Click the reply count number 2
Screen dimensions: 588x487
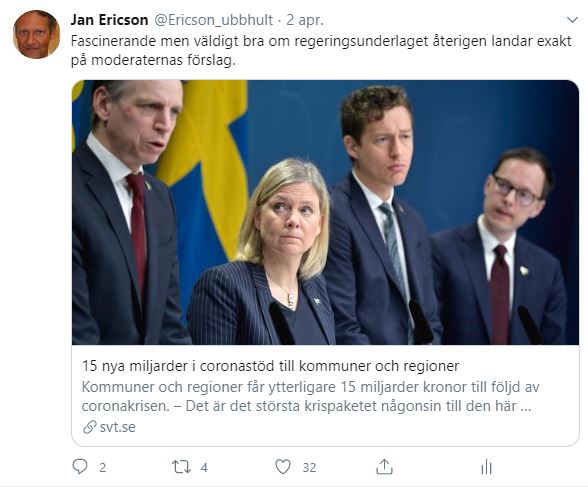tap(102, 468)
